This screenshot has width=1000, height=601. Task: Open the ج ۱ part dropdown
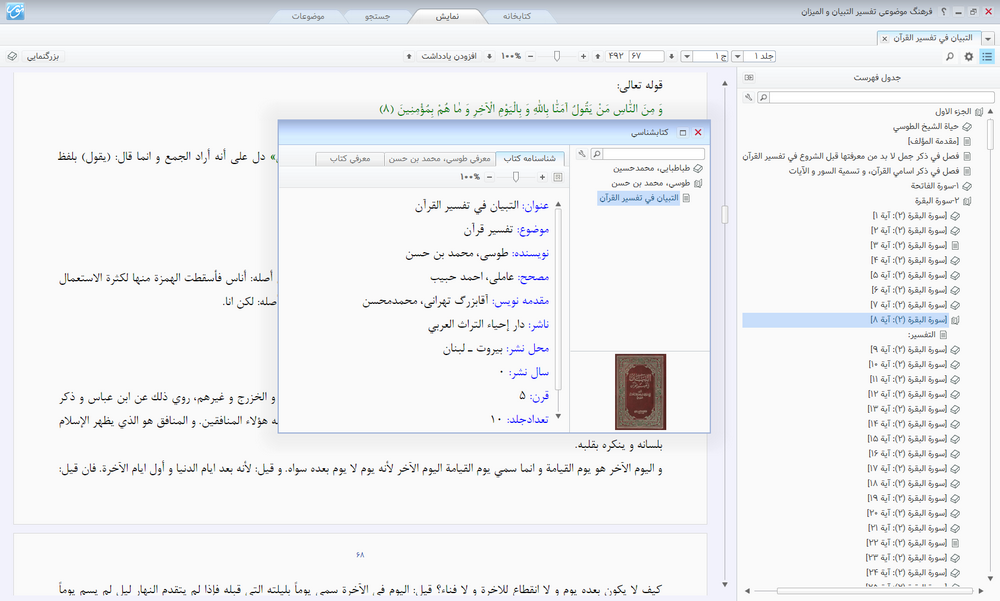click(x=687, y=56)
